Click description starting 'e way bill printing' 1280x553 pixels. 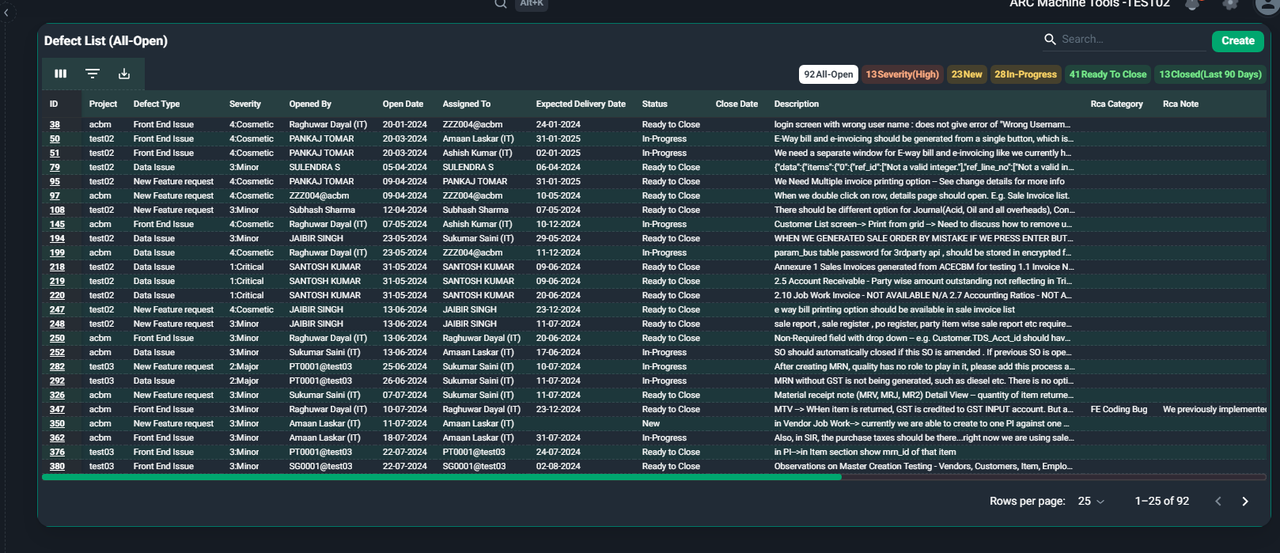894,310
